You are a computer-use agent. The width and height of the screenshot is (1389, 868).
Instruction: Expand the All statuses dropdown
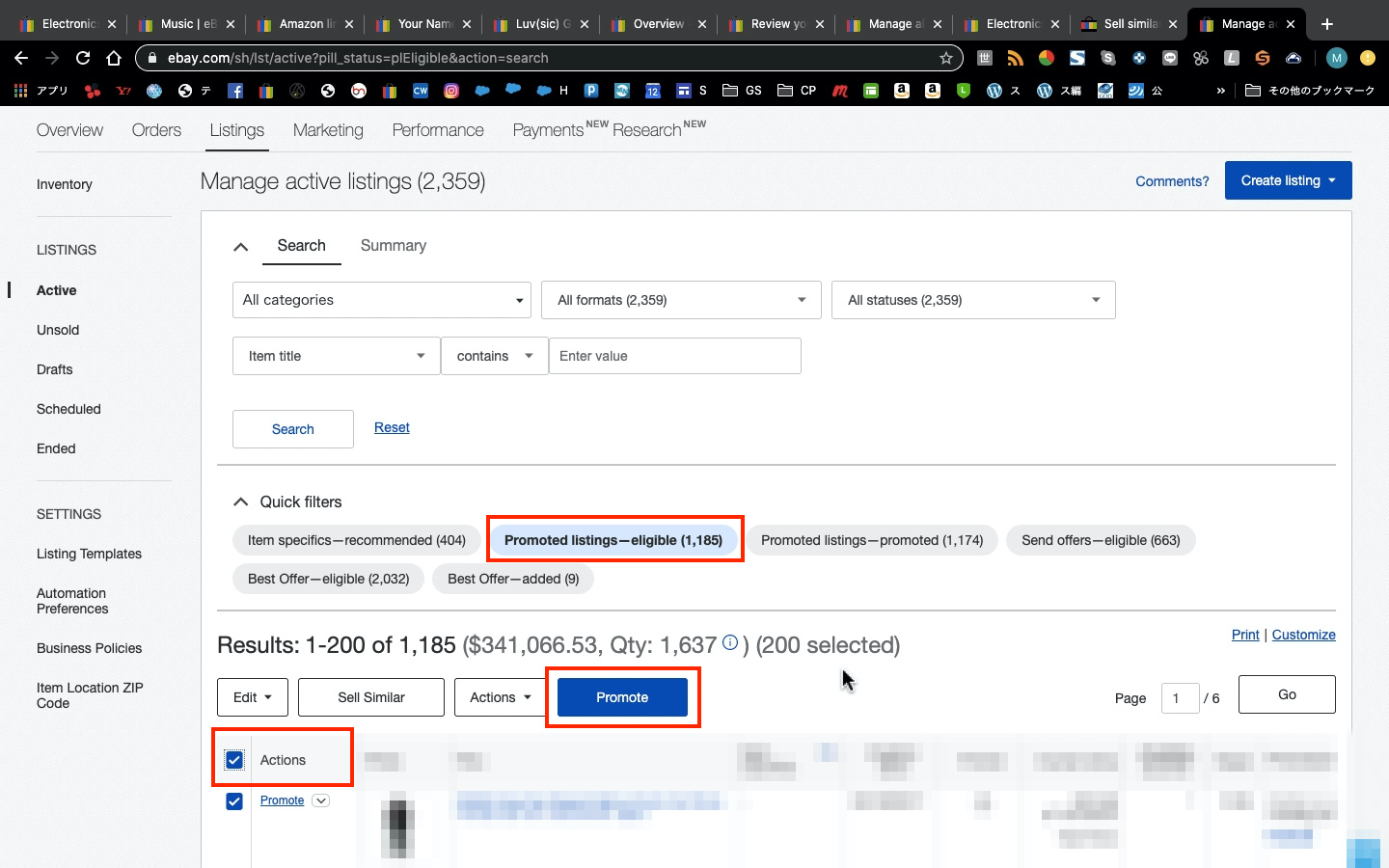[x=973, y=300]
